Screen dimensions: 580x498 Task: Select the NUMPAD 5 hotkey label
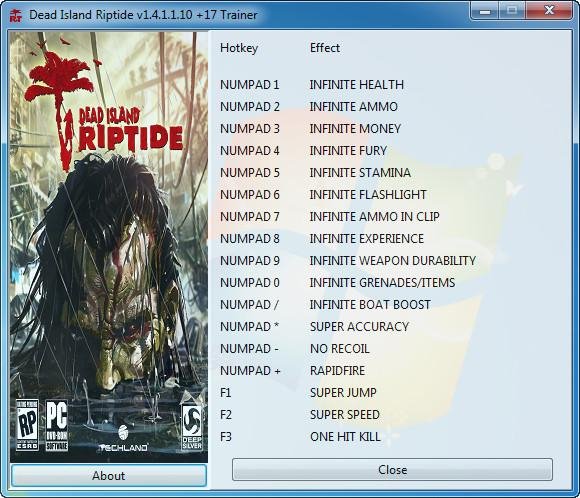(x=250, y=173)
